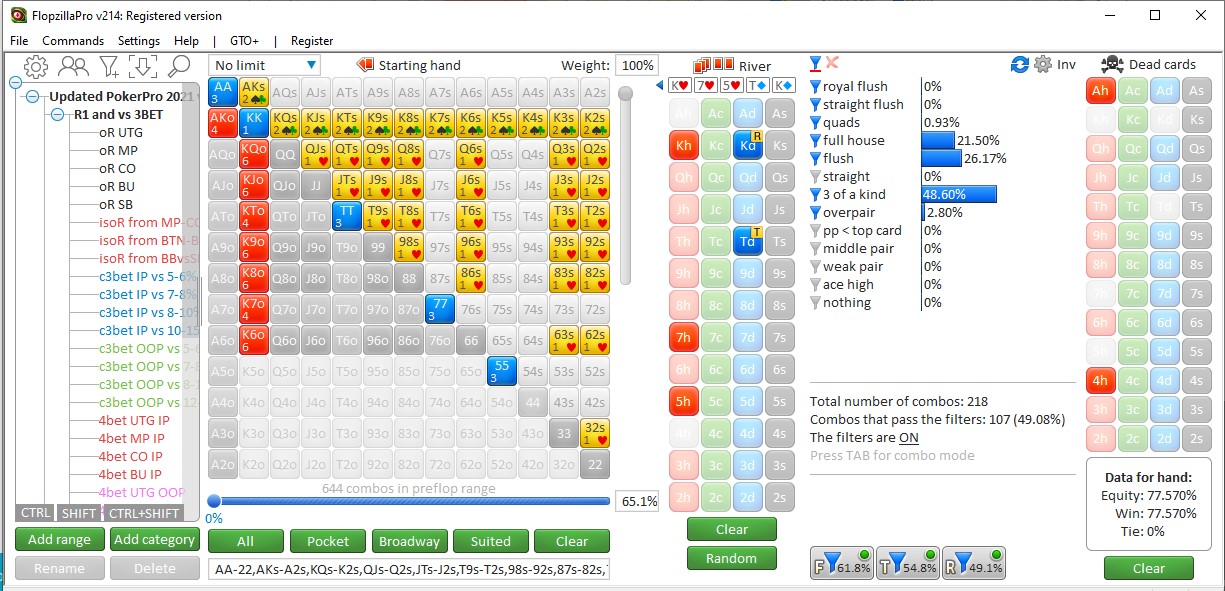The image size is (1225, 591).
Task: Click the Broadway range button
Action: (409, 541)
